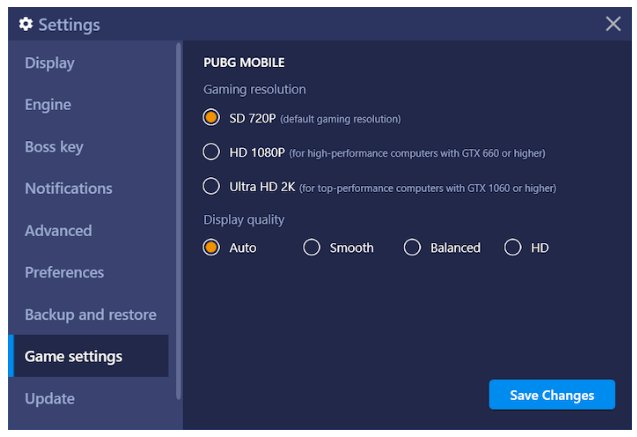Open the Preferences section

(x=64, y=273)
